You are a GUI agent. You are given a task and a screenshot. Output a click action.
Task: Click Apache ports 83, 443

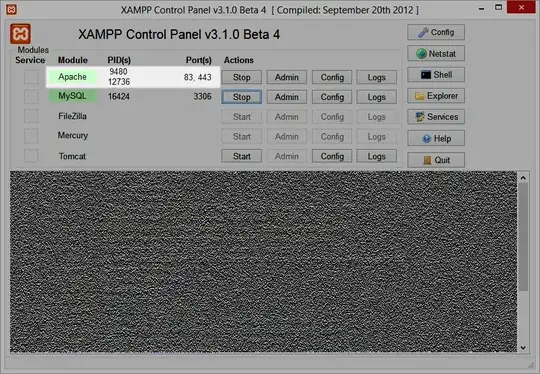(x=197, y=77)
